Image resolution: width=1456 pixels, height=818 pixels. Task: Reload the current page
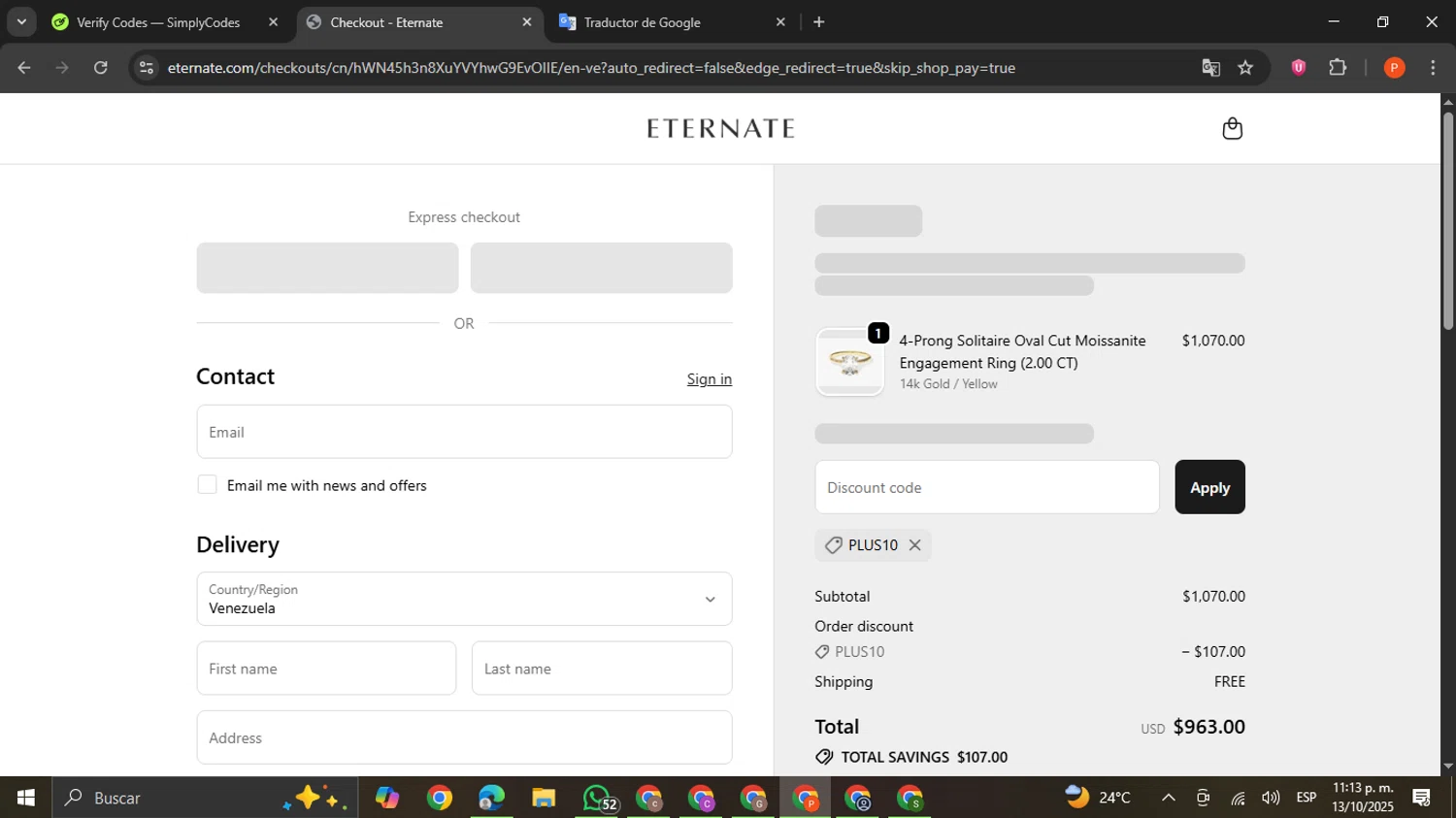pos(101,68)
